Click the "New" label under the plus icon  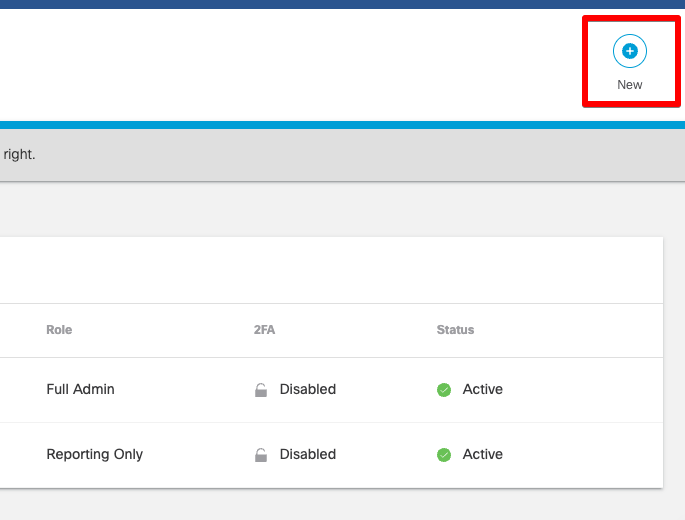click(x=629, y=85)
